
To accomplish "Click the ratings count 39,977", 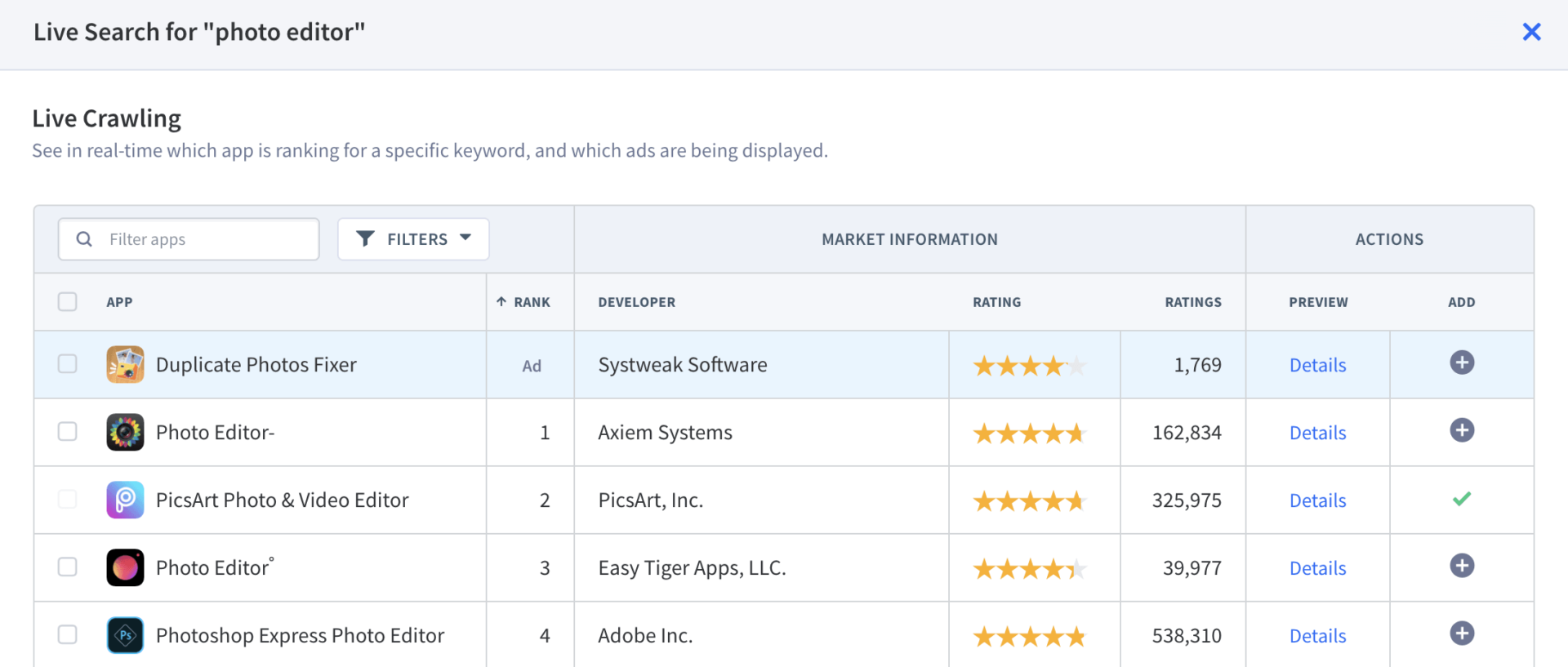I will click(1192, 568).
